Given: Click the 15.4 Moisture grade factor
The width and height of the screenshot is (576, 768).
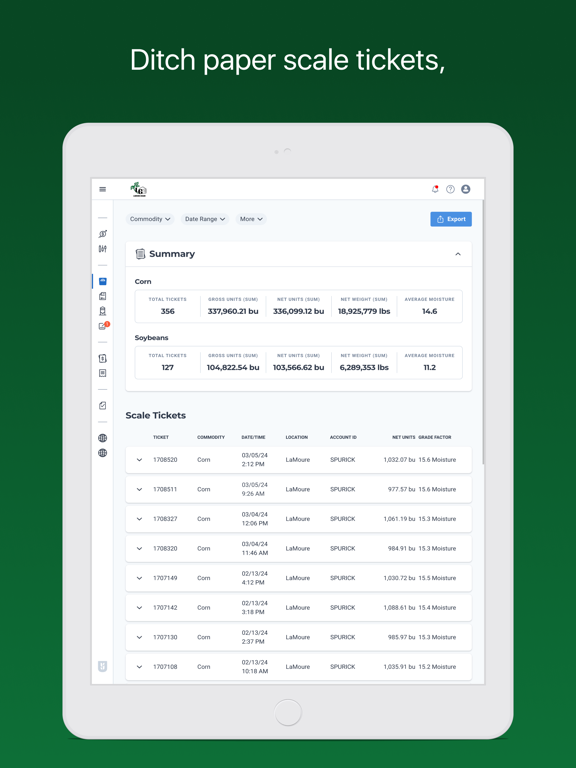Looking at the screenshot, I should pos(437,608).
